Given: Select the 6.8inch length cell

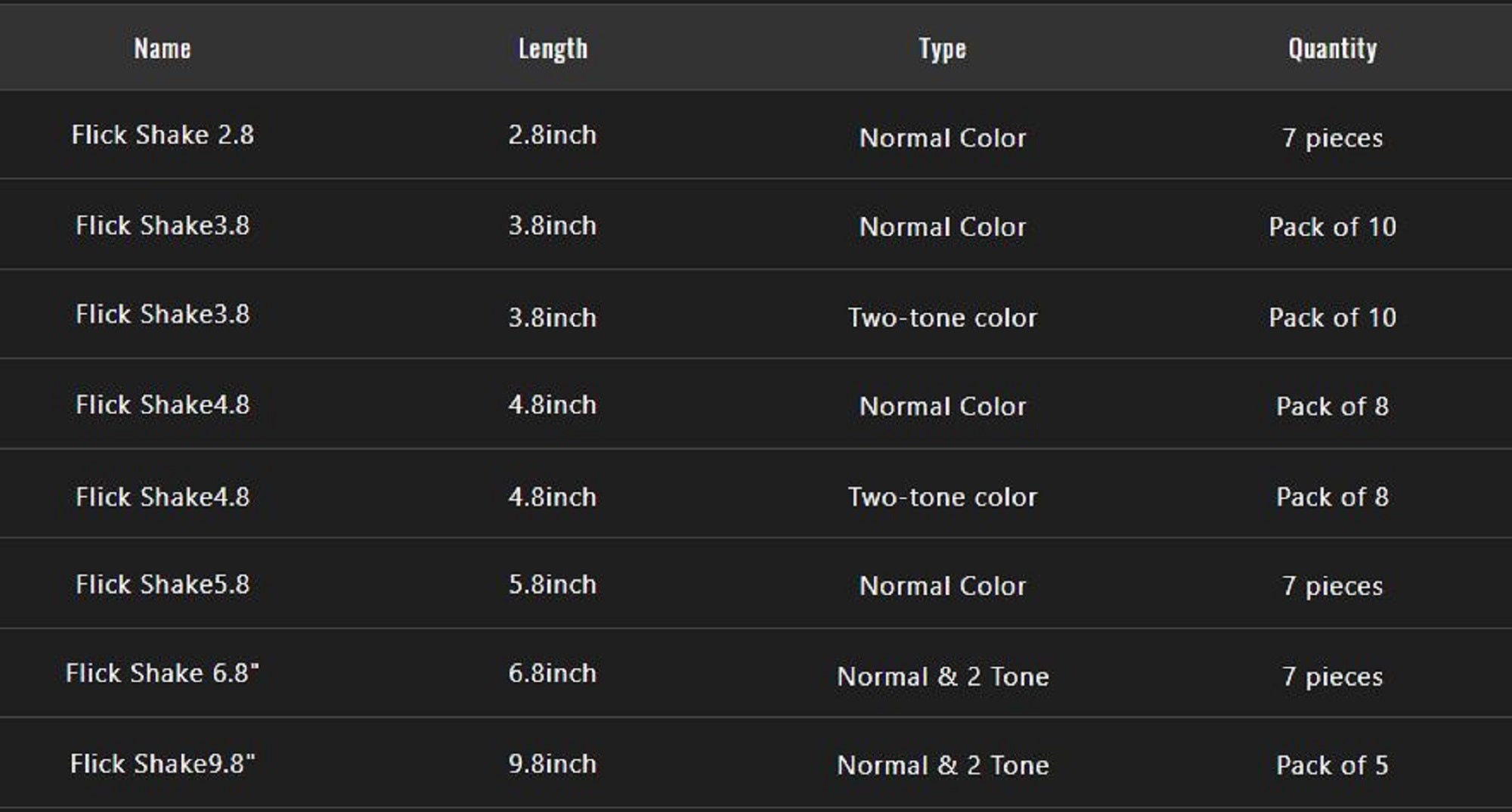Looking at the screenshot, I should coord(553,674).
